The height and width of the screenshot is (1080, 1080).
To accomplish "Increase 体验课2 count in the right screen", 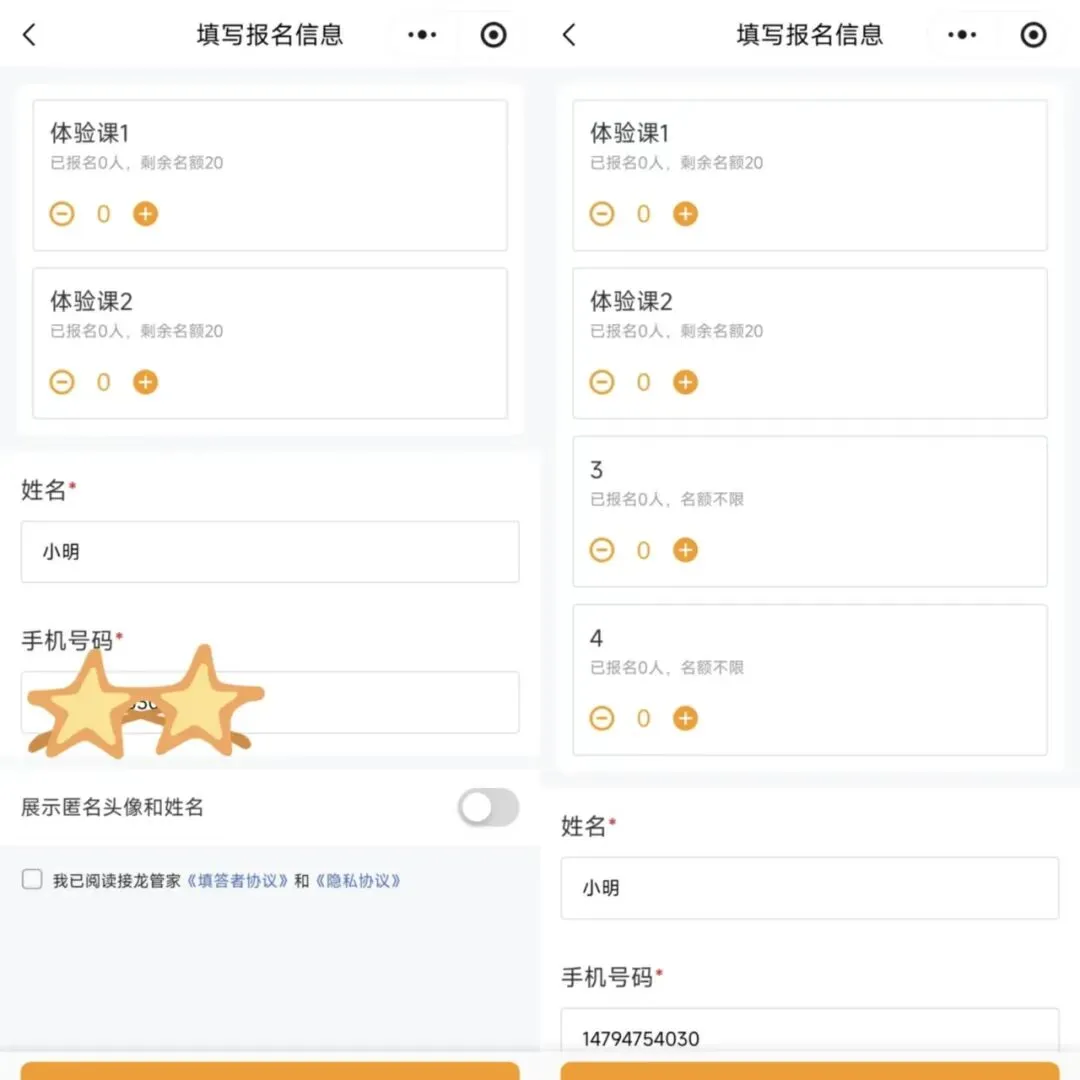I will [685, 382].
